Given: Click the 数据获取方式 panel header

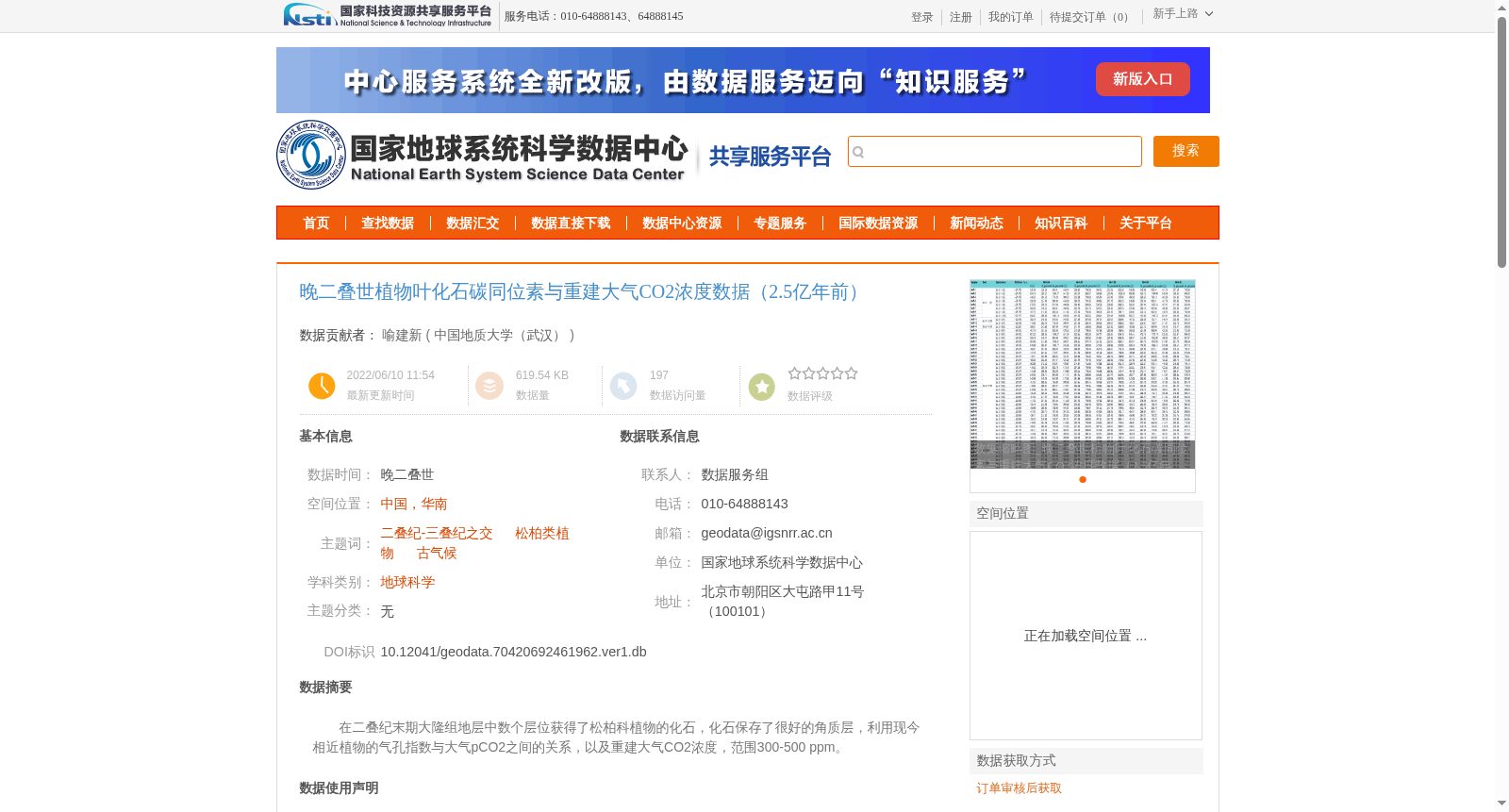Looking at the screenshot, I should pyautogui.click(x=1086, y=760).
